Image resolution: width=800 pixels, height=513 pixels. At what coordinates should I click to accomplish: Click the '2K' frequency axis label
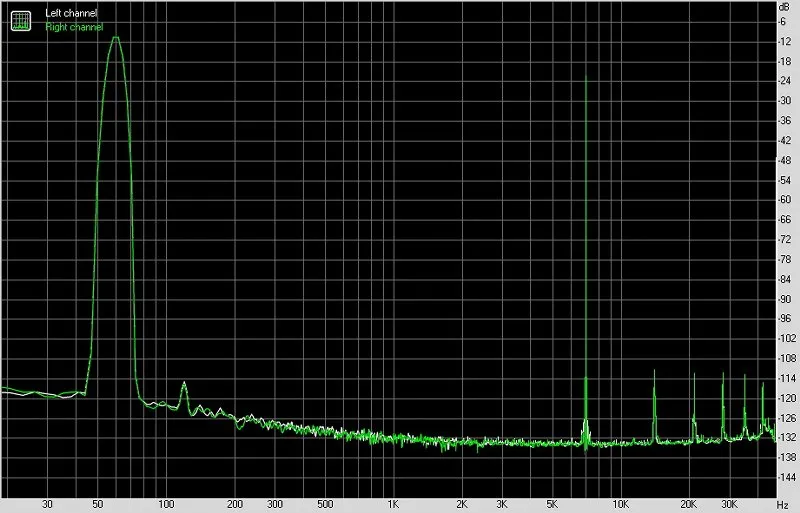click(462, 504)
